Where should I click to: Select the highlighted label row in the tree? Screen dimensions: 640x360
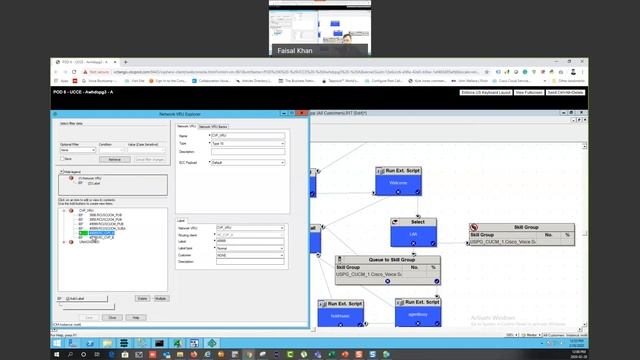tap(102, 233)
